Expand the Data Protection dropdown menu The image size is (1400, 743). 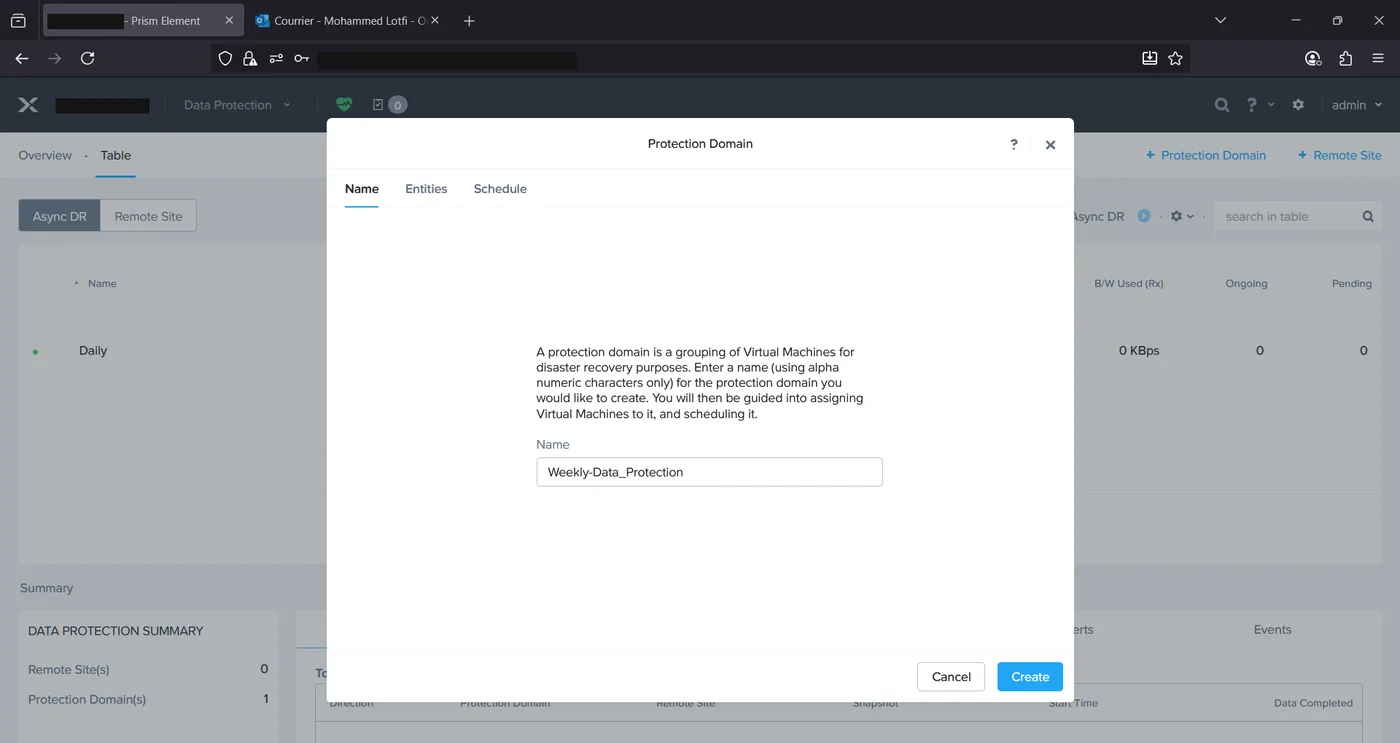click(237, 105)
